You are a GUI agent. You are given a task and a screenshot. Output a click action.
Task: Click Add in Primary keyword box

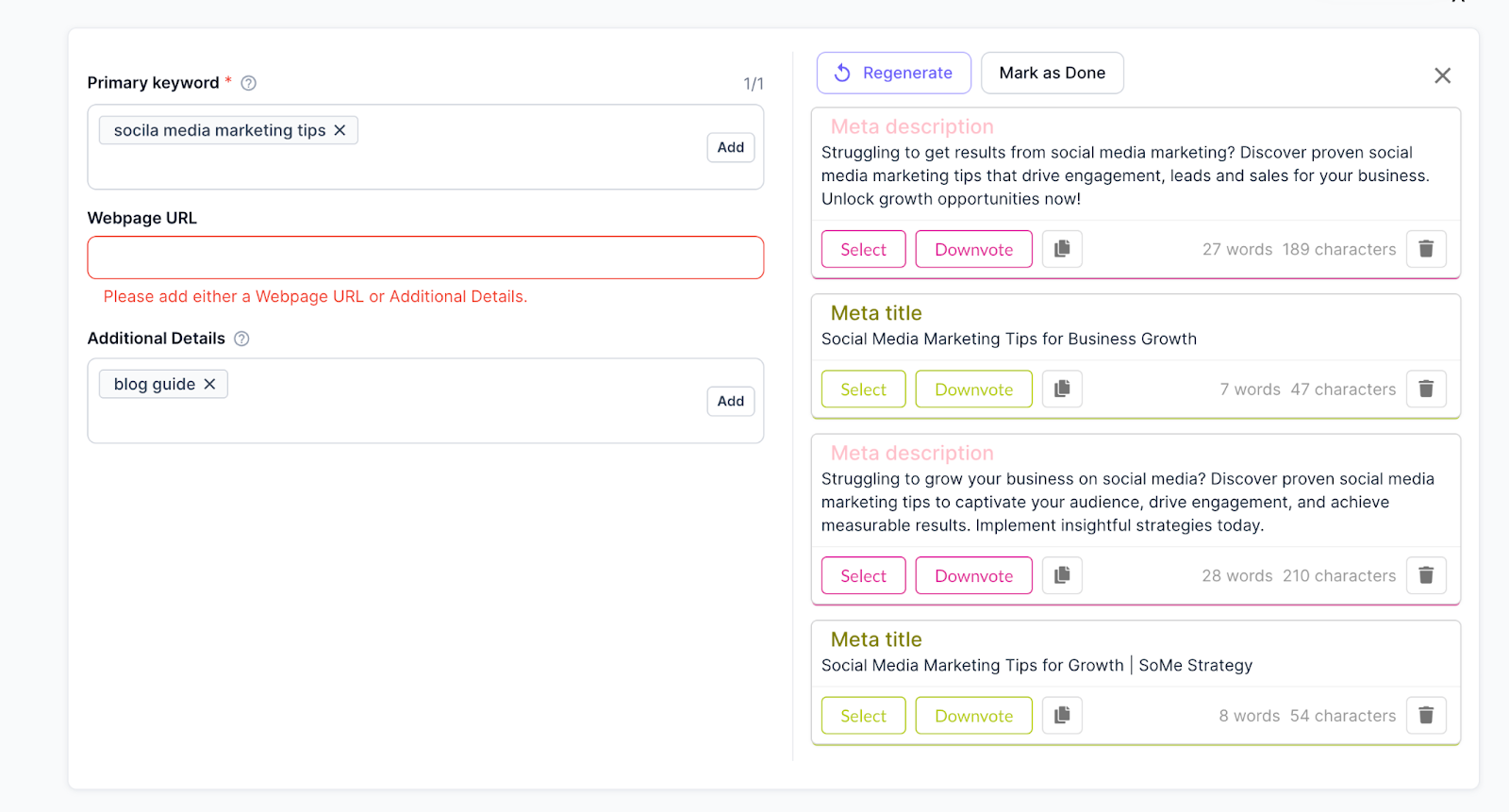pos(731,147)
